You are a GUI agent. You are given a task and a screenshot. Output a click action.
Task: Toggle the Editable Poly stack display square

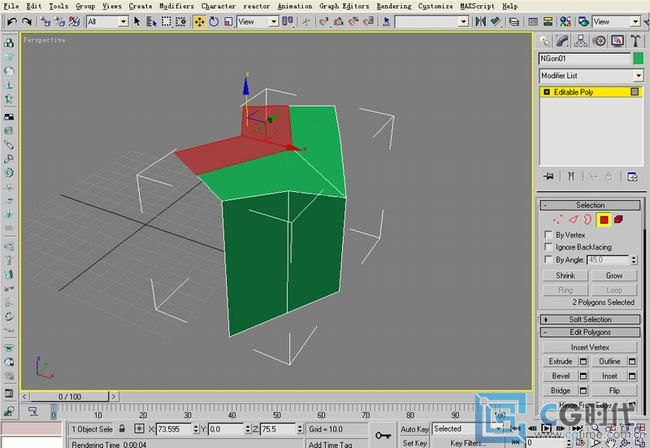pyautogui.click(x=635, y=92)
